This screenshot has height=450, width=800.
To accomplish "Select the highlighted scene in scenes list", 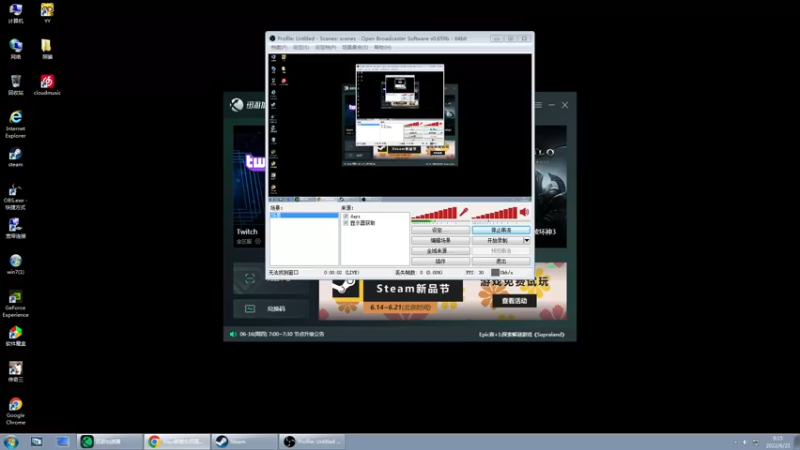I will pos(304,215).
